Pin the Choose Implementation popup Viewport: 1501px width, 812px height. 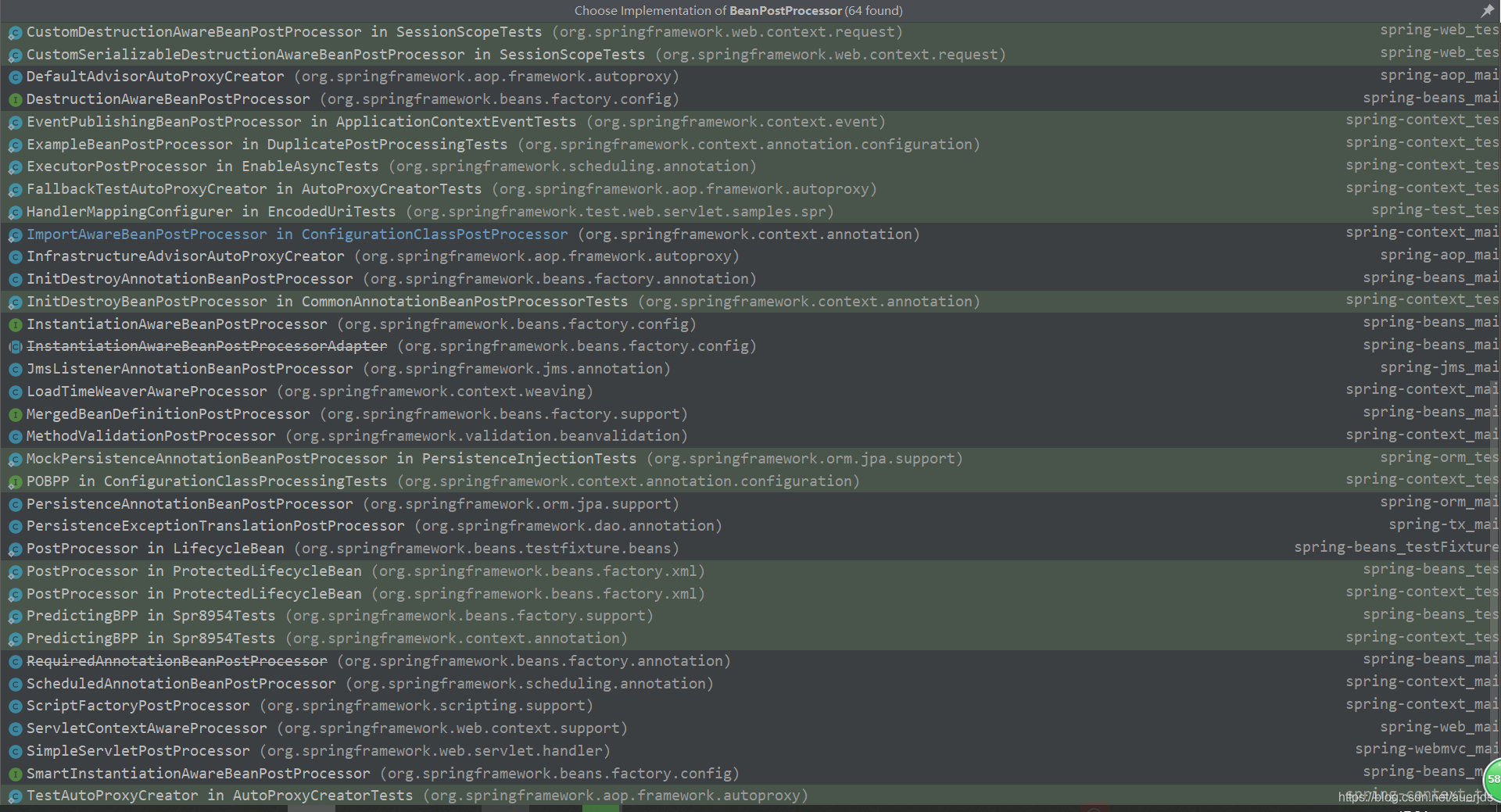[x=1486, y=10]
